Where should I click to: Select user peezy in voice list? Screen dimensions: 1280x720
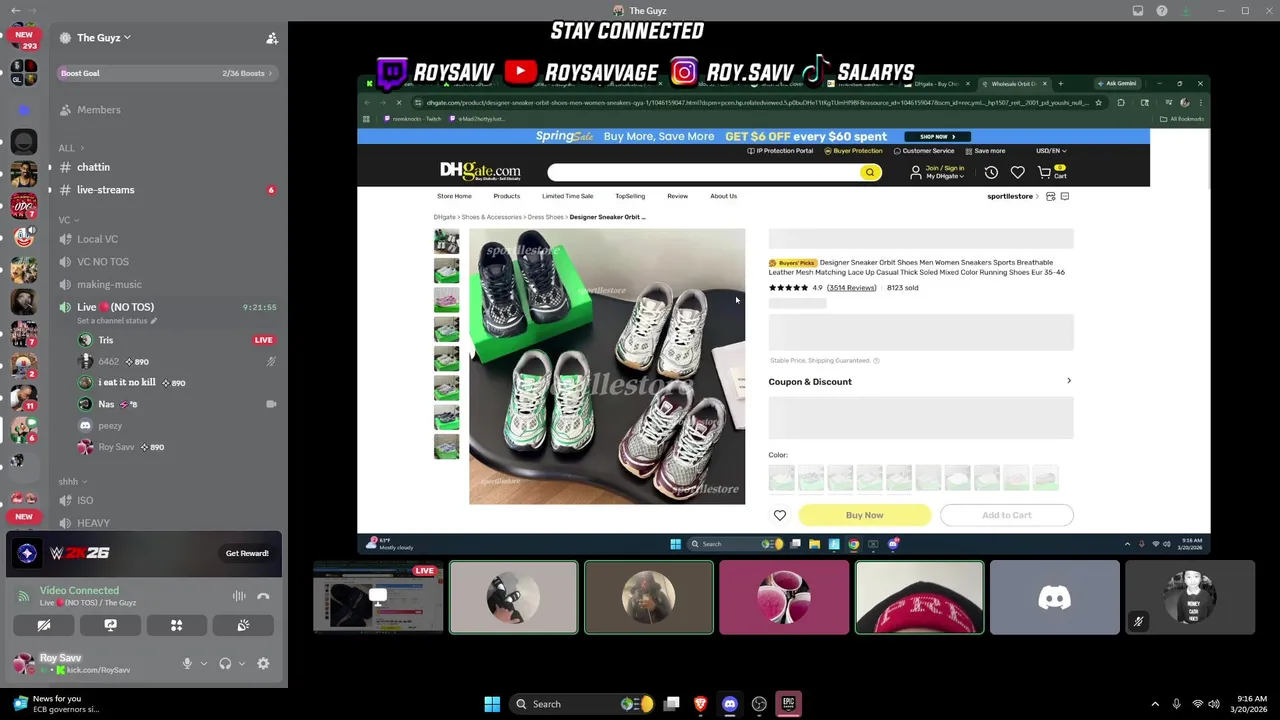(110, 426)
